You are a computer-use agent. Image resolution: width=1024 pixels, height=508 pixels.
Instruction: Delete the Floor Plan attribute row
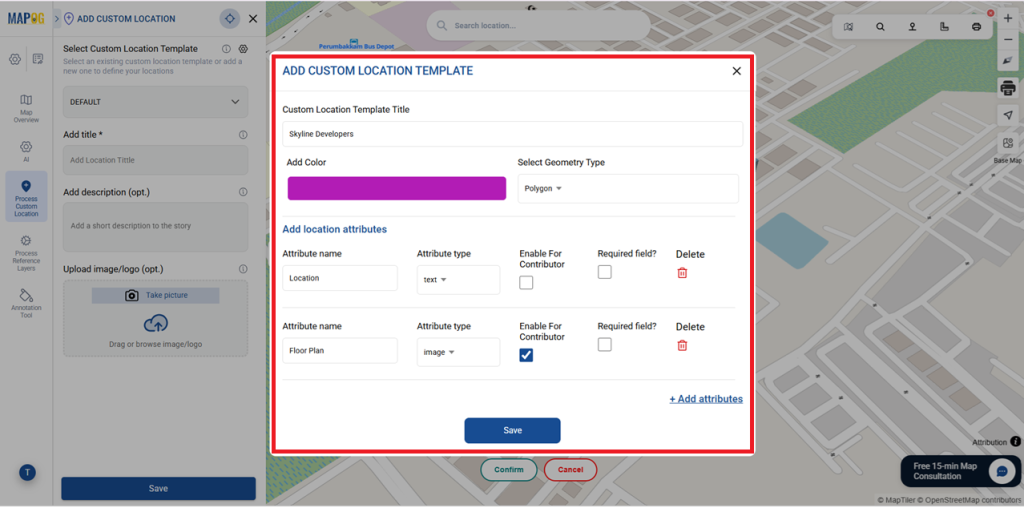[x=682, y=345]
